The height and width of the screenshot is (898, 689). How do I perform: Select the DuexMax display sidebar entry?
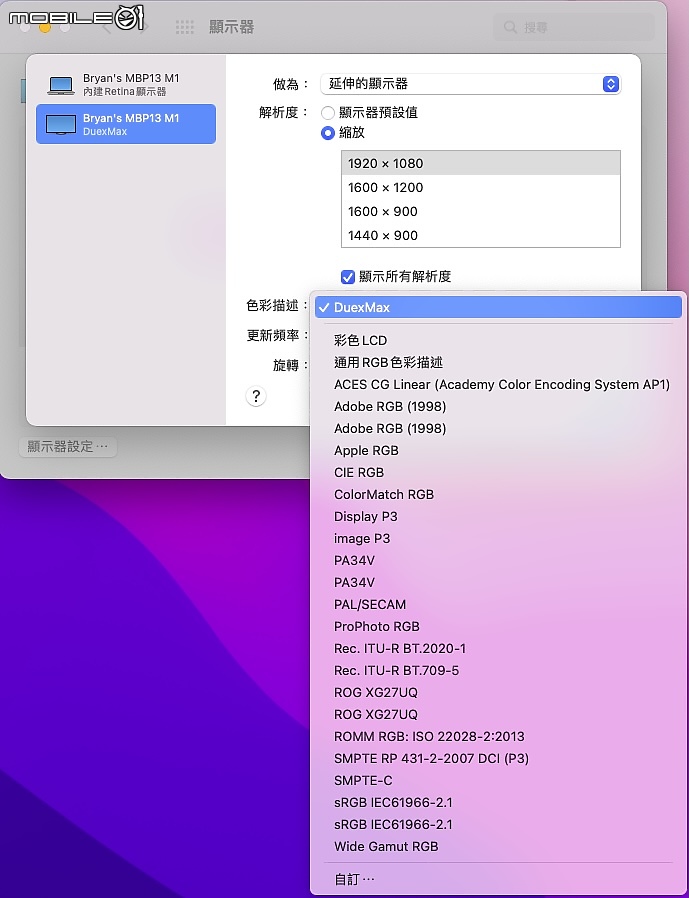pyautogui.click(x=126, y=124)
